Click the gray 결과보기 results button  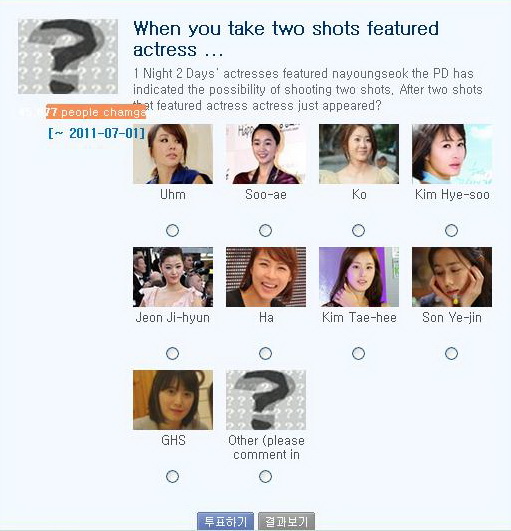pyautogui.click(x=286, y=521)
